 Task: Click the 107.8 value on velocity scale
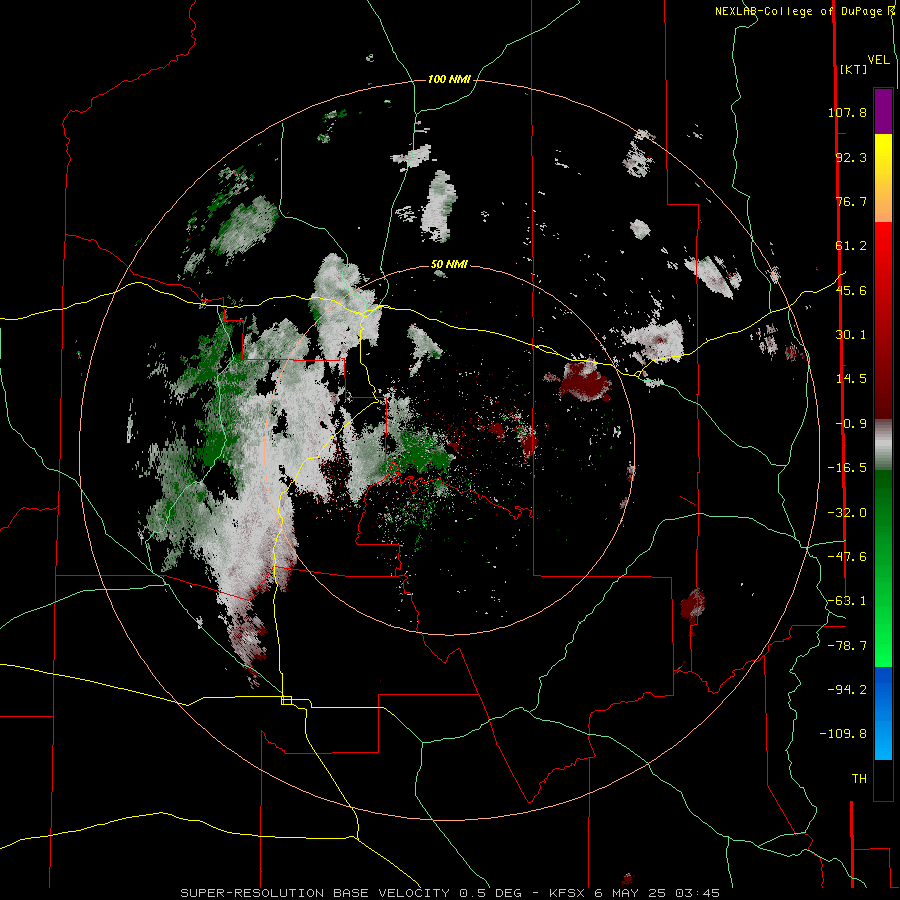coord(847,112)
